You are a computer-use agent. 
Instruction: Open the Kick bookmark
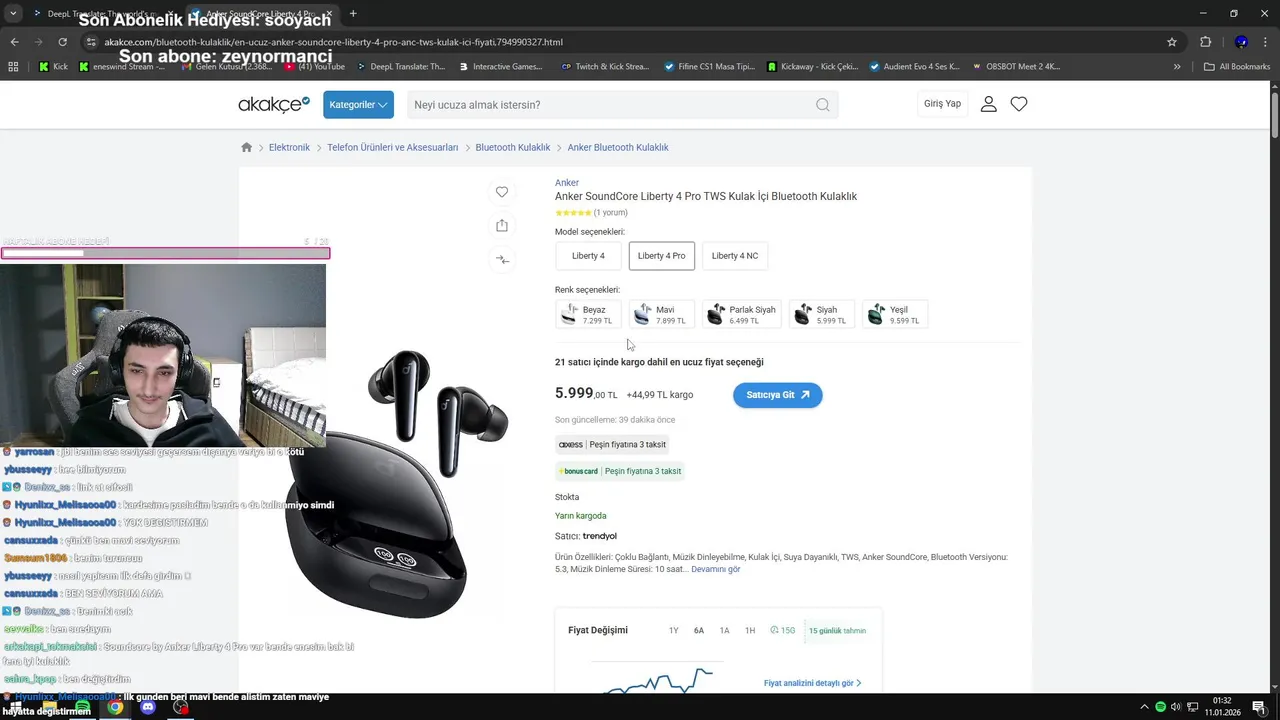coord(54,67)
